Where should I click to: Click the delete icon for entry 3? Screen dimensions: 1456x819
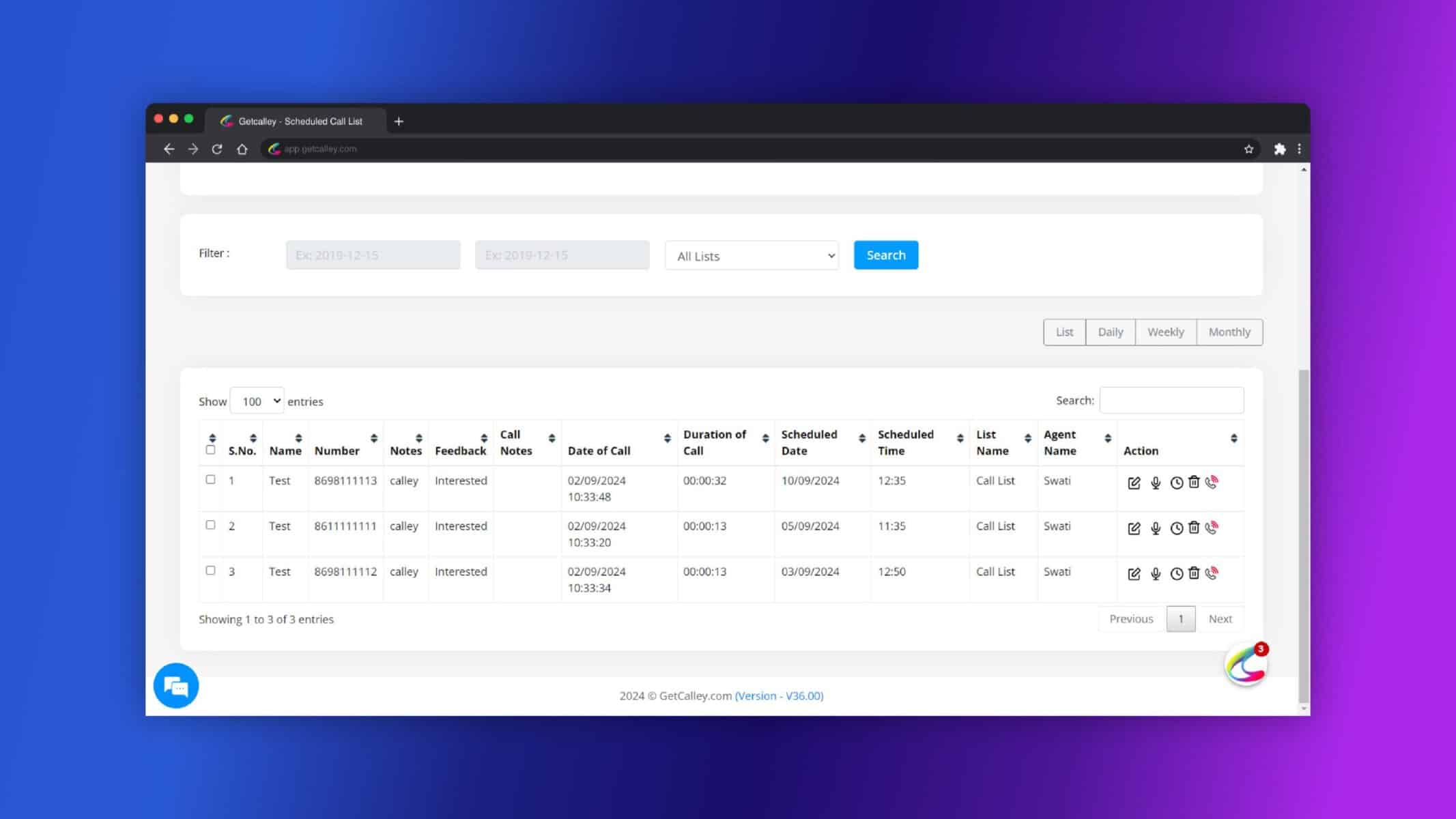(x=1193, y=573)
